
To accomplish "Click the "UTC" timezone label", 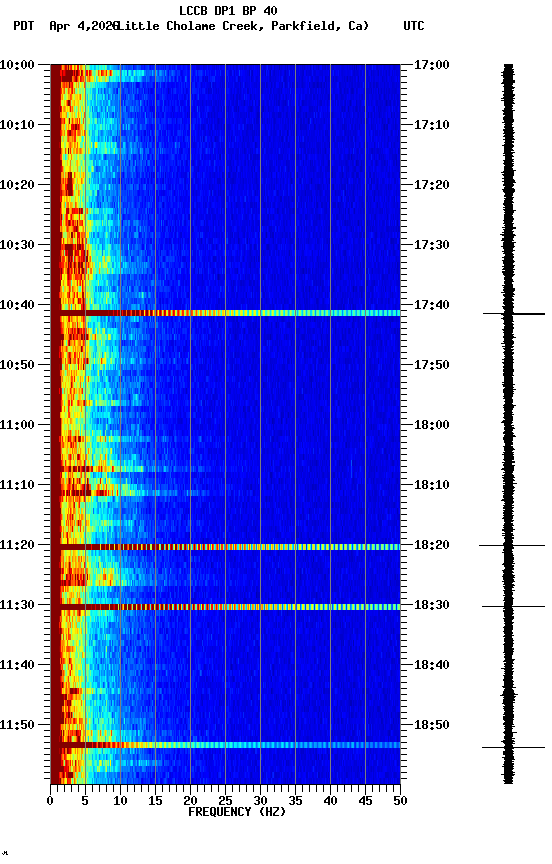I will [414, 26].
